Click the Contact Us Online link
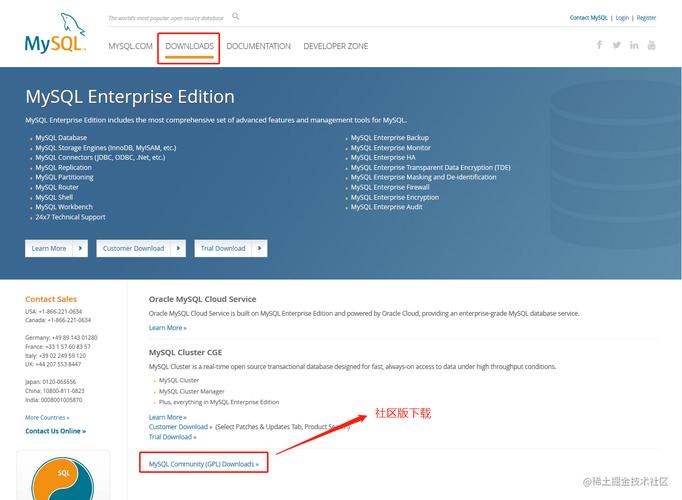This screenshot has height=500, width=682. pyautogui.click(x=55, y=431)
